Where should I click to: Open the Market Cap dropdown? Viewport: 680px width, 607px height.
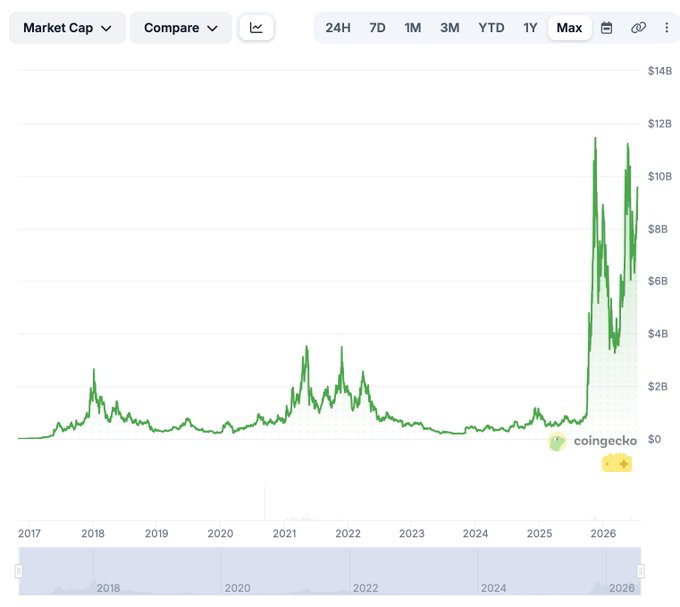point(67,28)
